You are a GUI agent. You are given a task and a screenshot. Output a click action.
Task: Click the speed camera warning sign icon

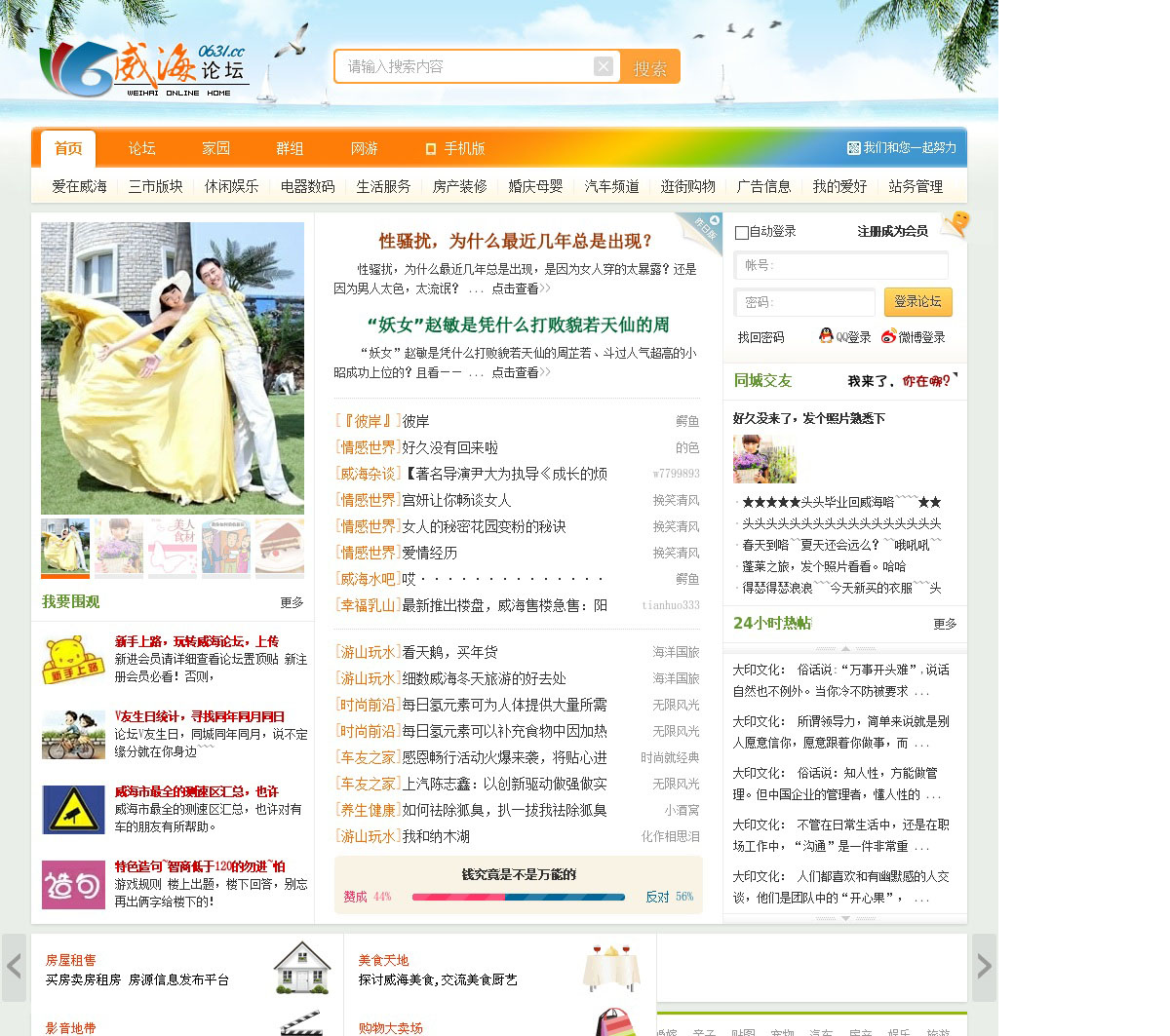[x=73, y=810]
